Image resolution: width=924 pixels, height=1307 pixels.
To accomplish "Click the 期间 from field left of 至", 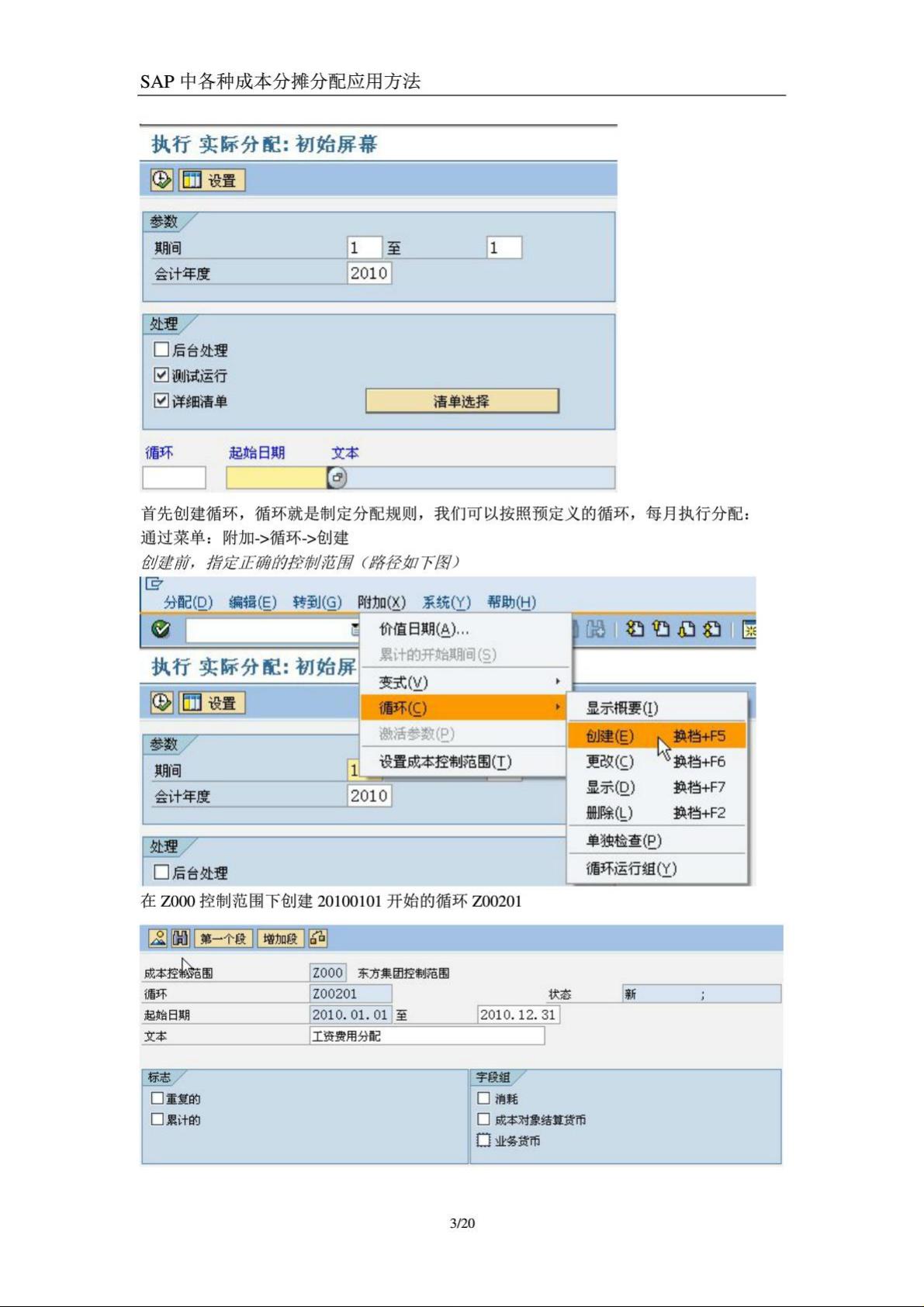I will click(365, 247).
